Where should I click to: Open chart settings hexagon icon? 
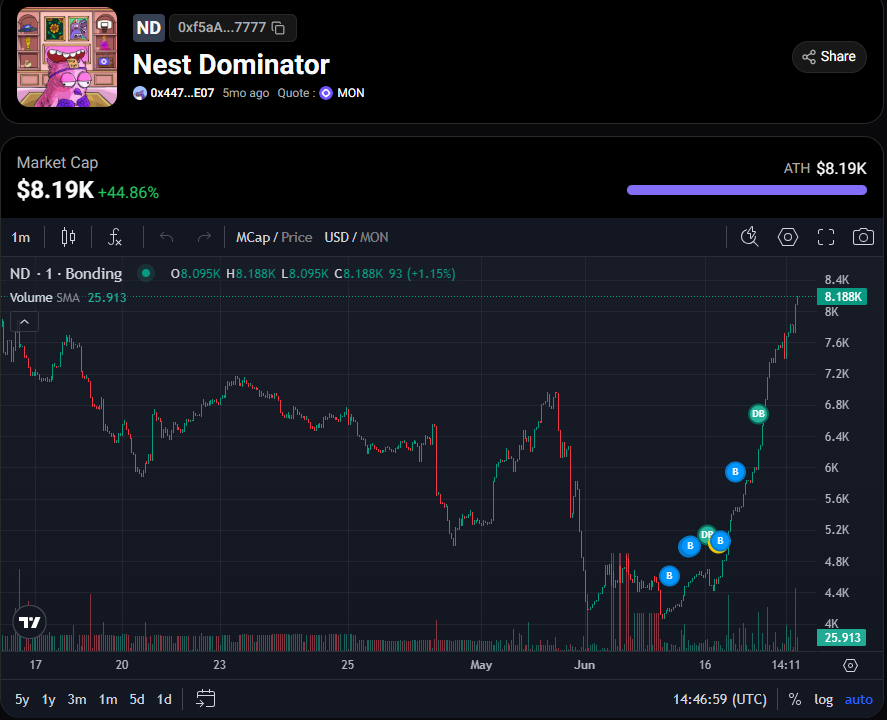click(x=787, y=237)
